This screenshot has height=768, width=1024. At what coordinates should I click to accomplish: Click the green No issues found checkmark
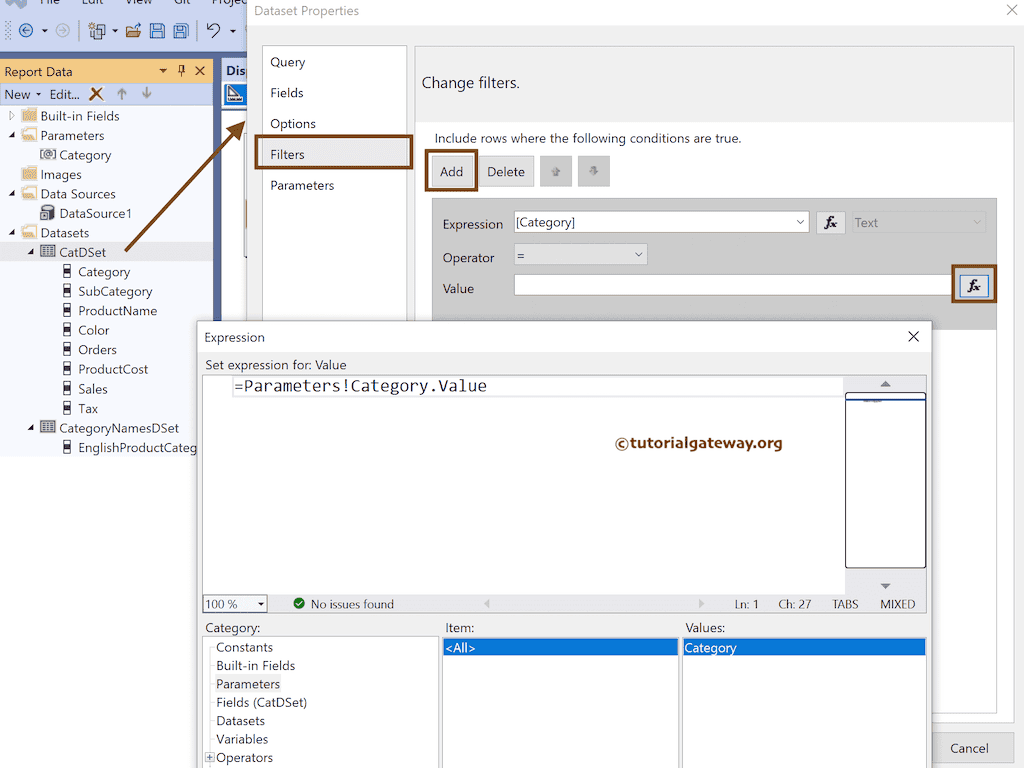tap(300, 603)
